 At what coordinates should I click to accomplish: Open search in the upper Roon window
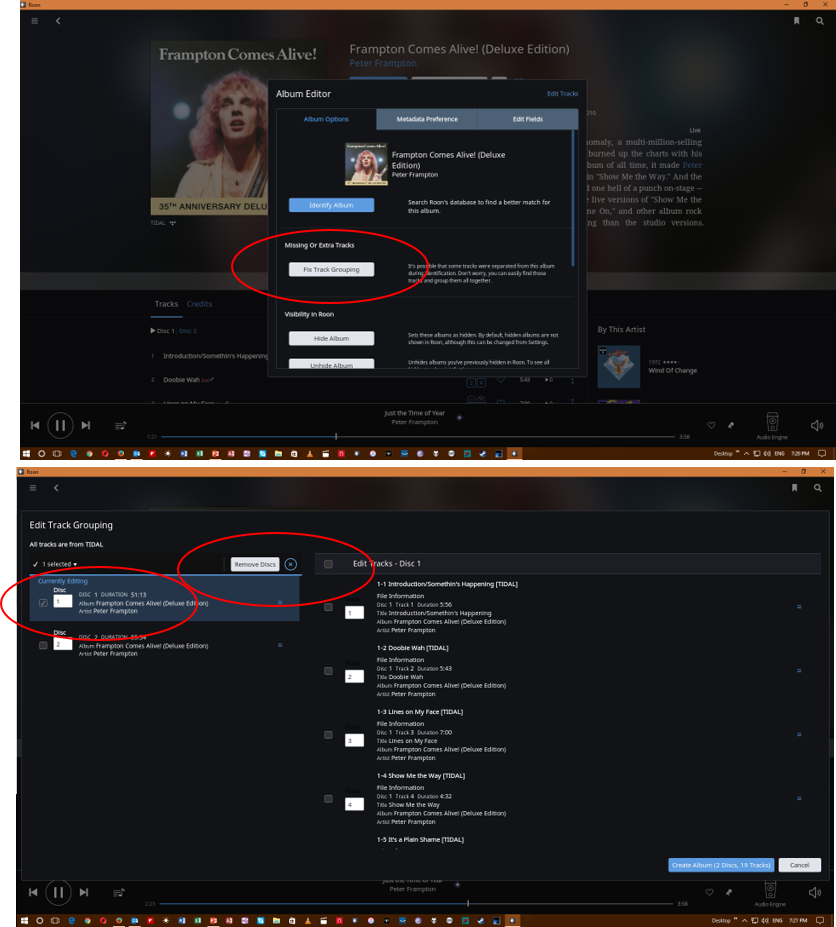point(819,21)
